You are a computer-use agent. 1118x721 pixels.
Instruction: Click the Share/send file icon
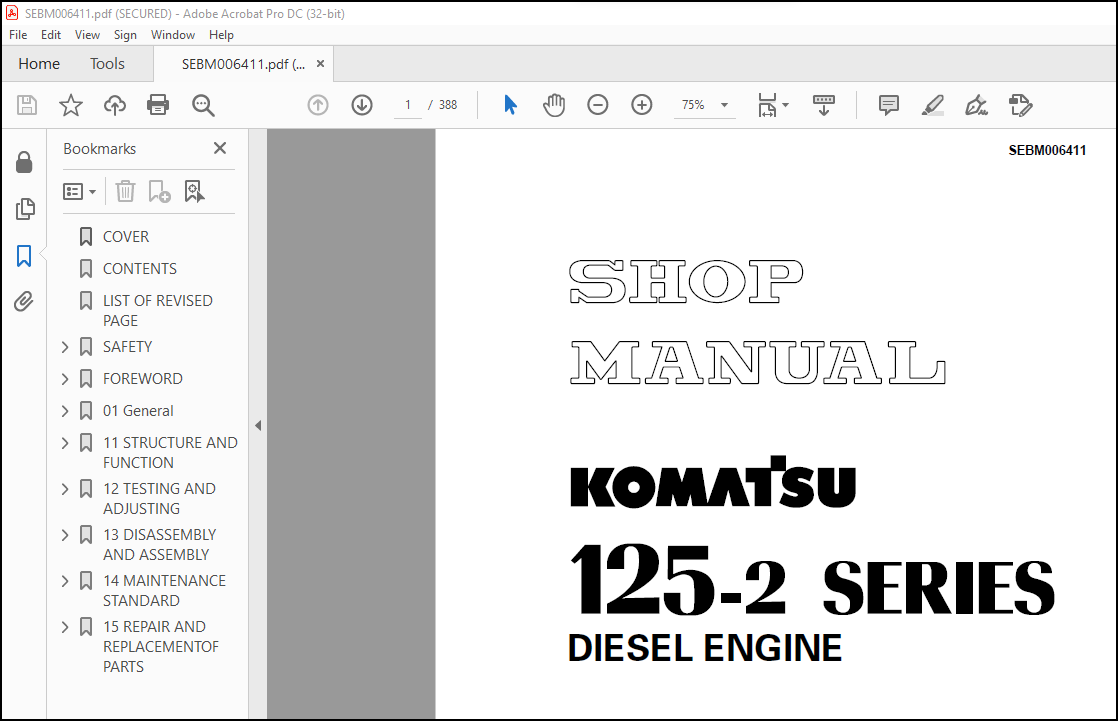(1020, 106)
